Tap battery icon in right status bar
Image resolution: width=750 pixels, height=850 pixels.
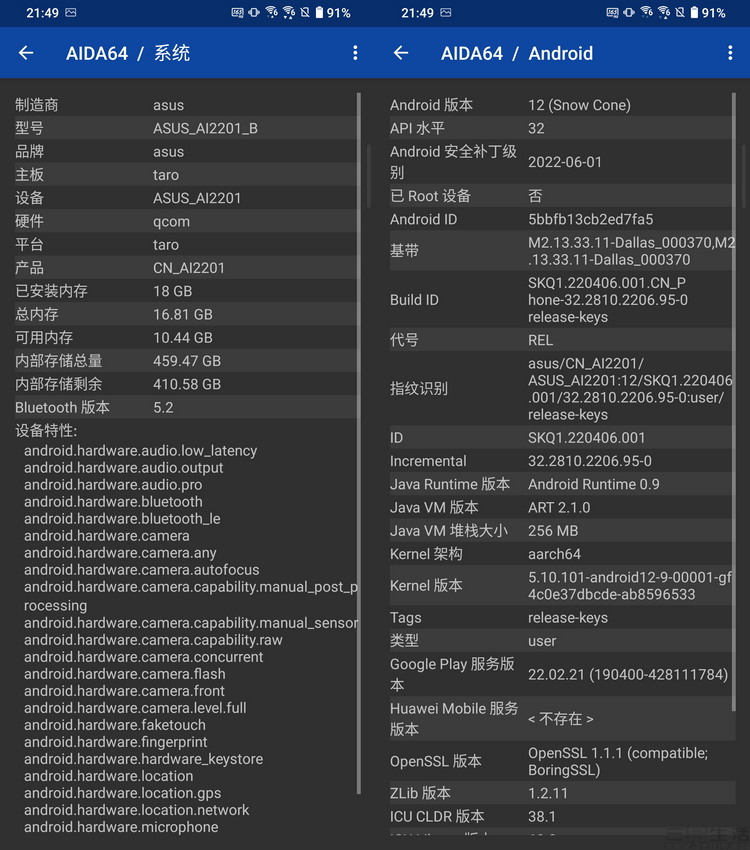click(694, 12)
